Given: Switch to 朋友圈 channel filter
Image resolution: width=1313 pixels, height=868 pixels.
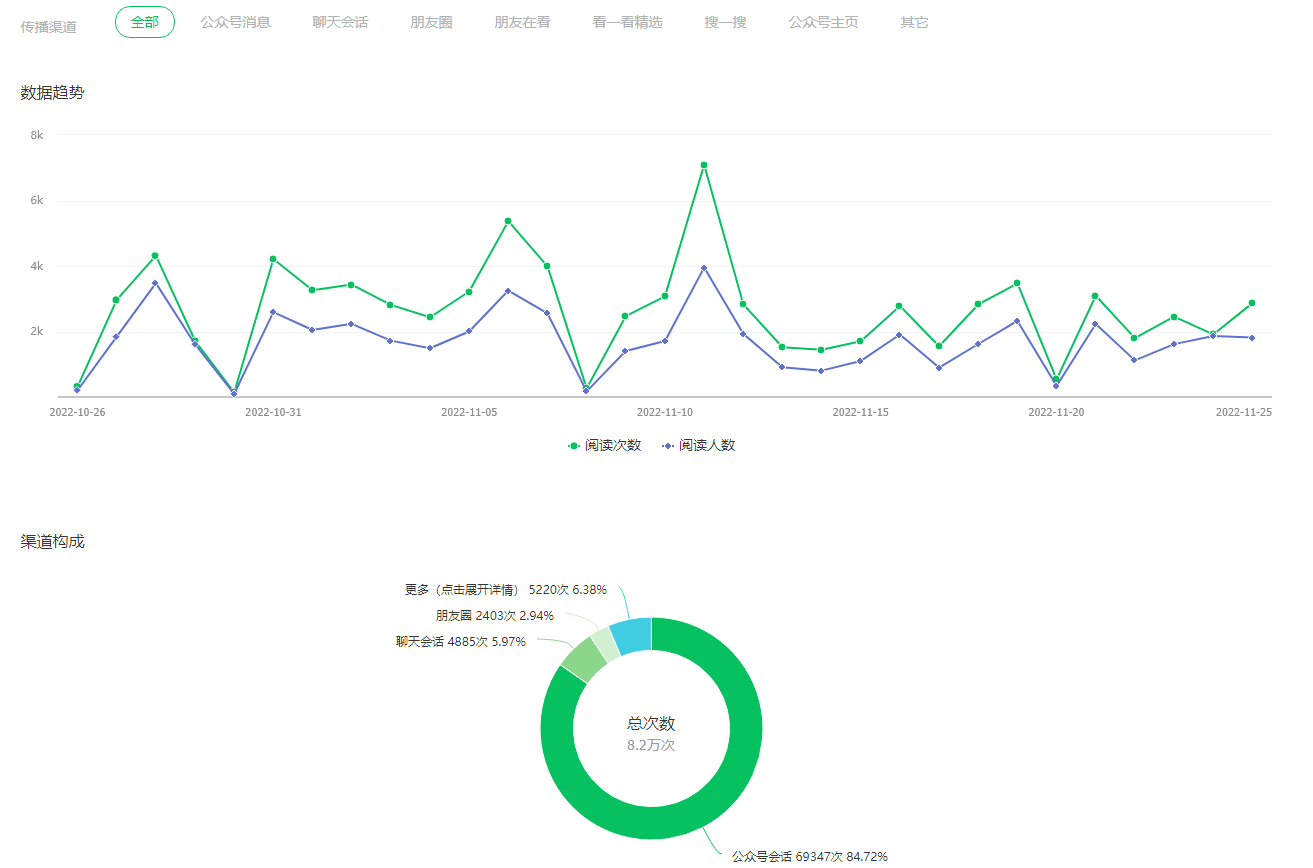Looking at the screenshot, I should 431,22.
